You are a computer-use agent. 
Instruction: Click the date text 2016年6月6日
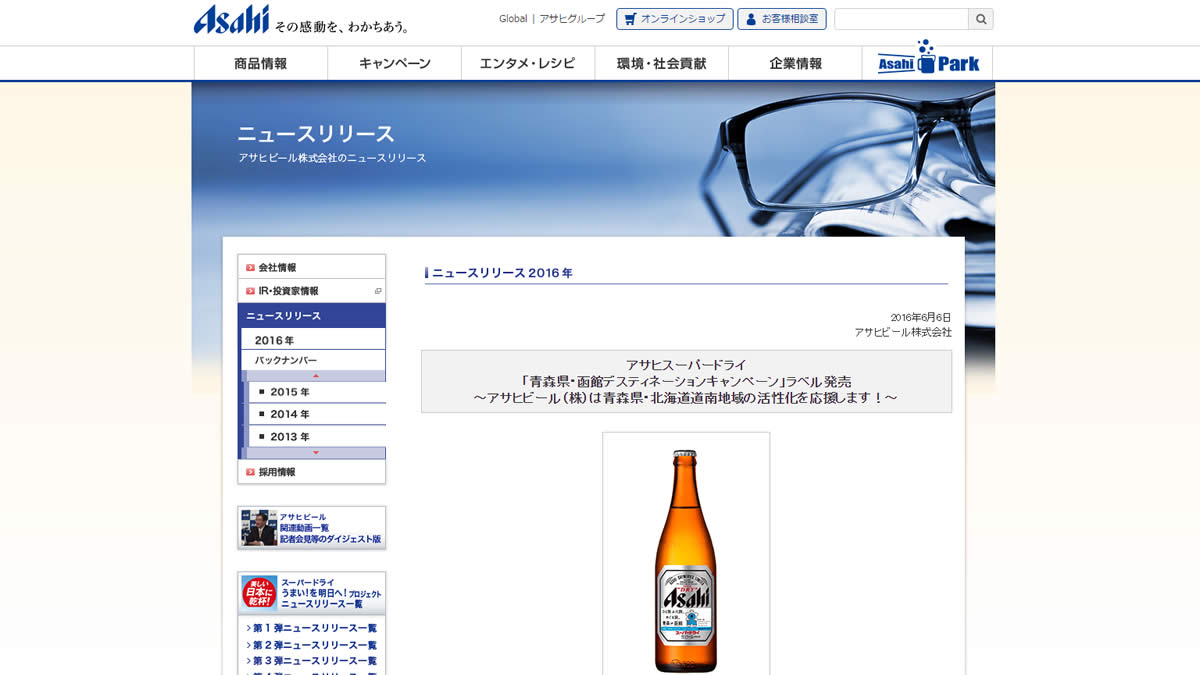(921, 317)
